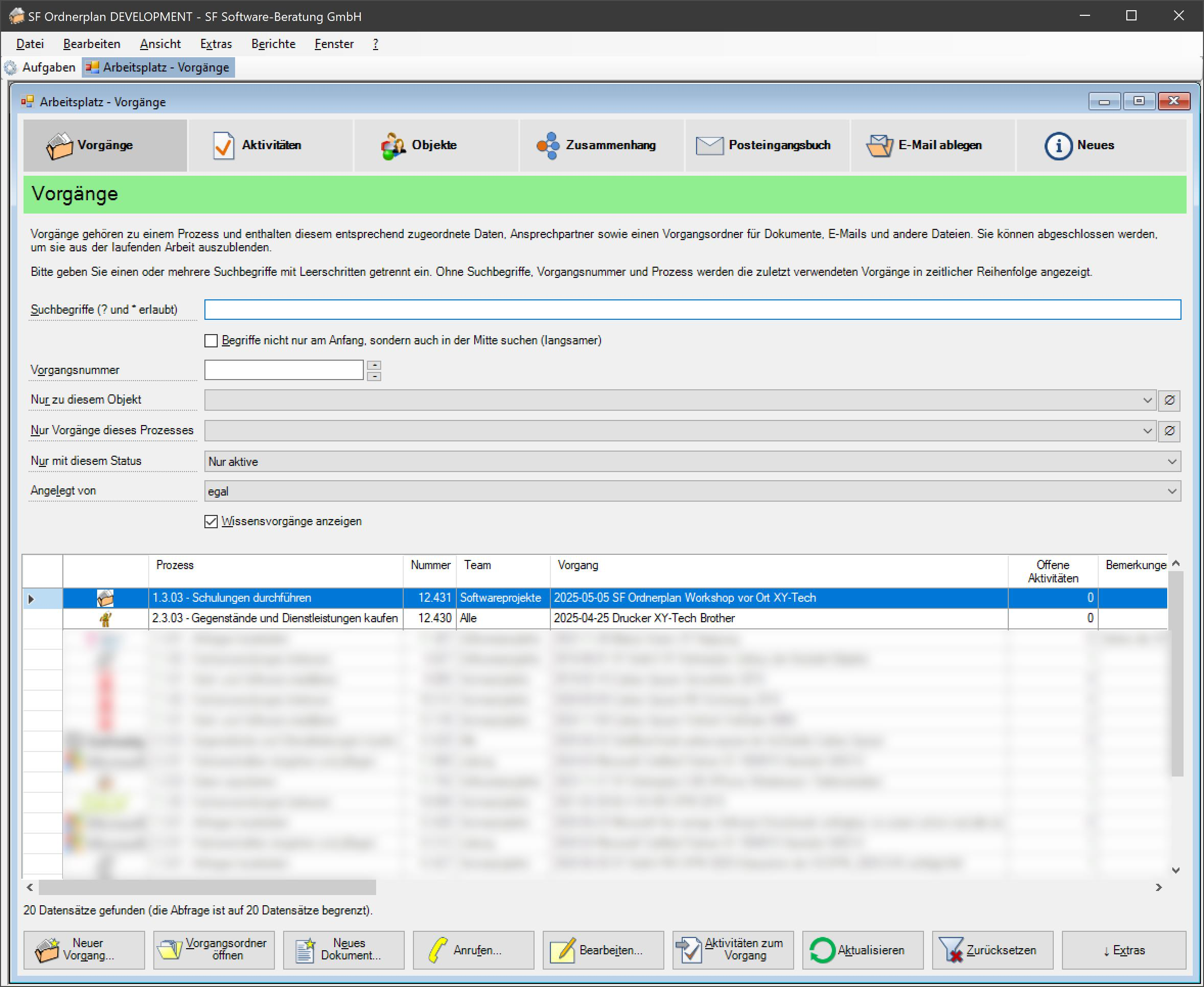Uncheck Wissensvorgänge anzeigen
The height and width of the screenshot is (987, 1204).
tap(211, 522)
